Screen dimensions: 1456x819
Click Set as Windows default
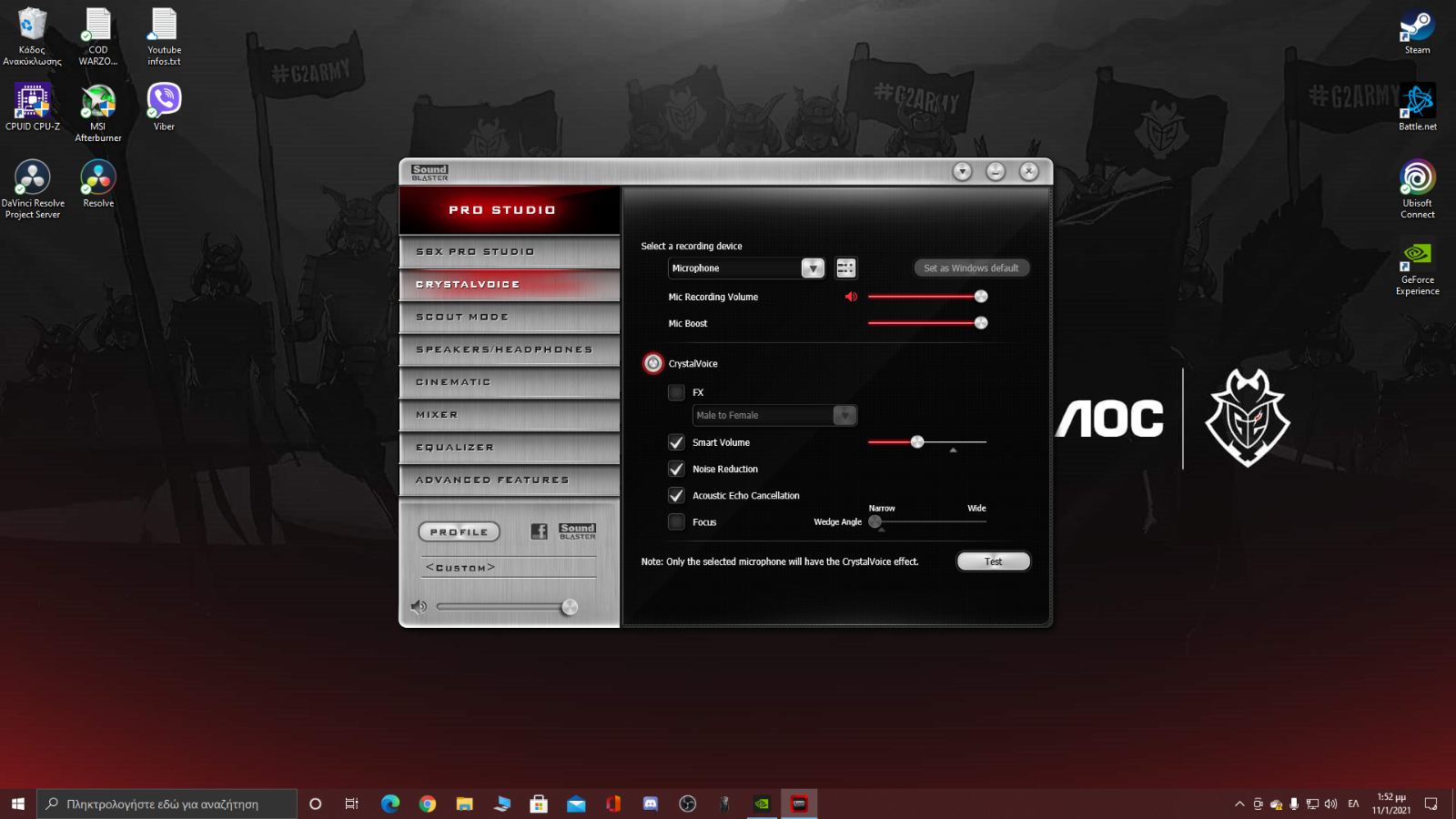coord(971,268)
